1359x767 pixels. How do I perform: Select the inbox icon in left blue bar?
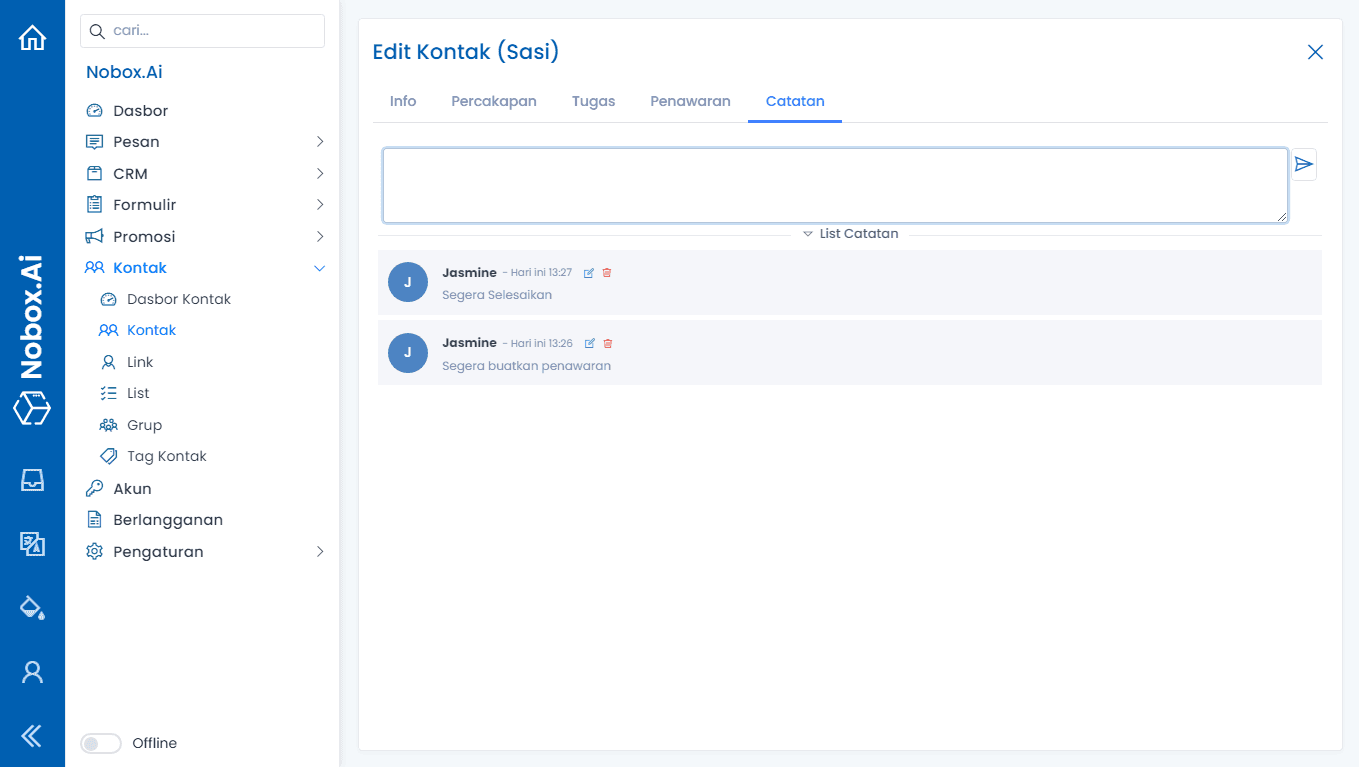click(x=32, y=480)
